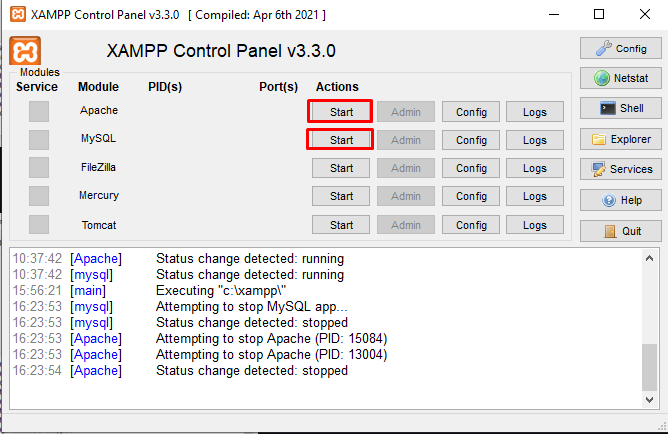
Task: Toggle Mercury service checkbox
Action: [x=39, y=196]
